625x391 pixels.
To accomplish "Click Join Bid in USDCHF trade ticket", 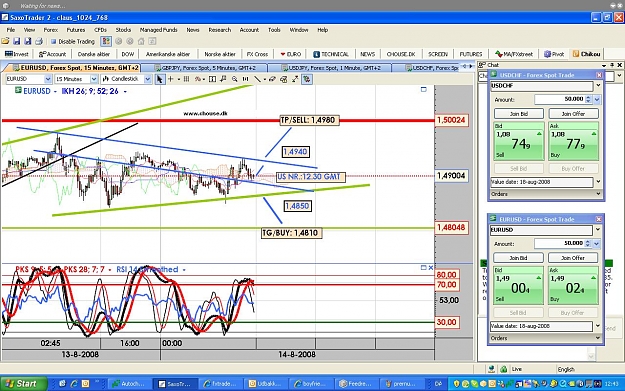I will click(x=519, y=114).
